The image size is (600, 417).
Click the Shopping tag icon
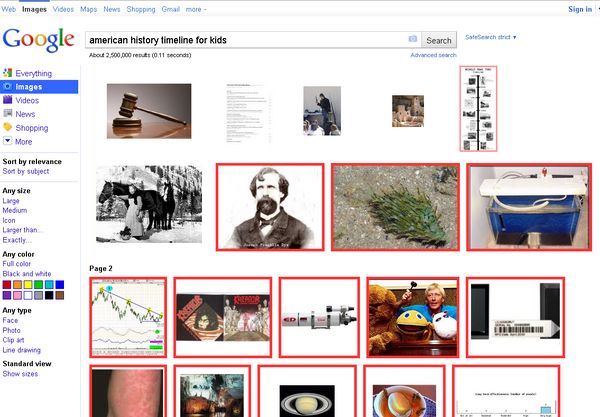(7, 127)
